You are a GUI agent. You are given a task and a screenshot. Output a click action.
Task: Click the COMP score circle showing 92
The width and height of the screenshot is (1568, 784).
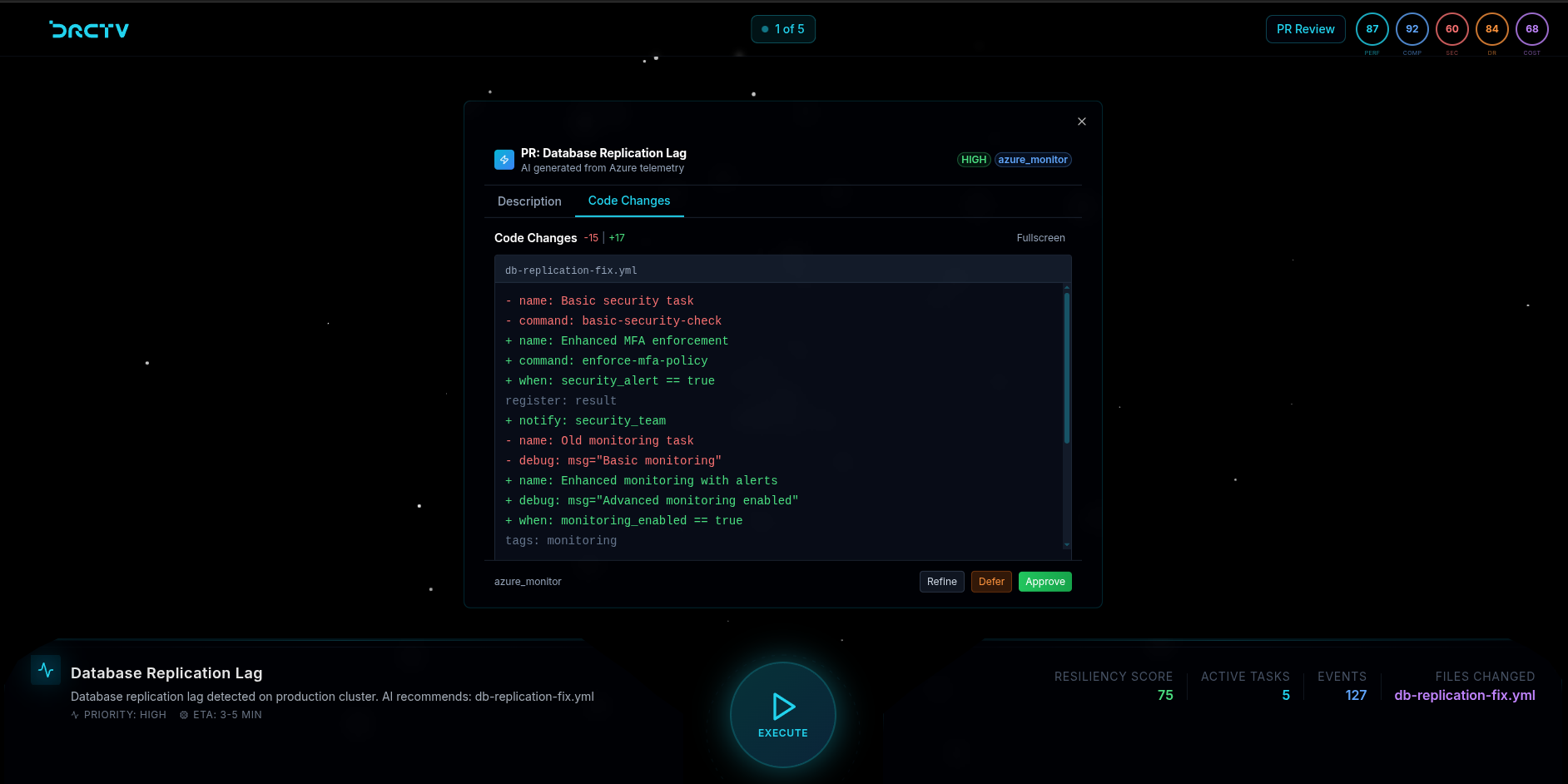(x=1412, y=29)
